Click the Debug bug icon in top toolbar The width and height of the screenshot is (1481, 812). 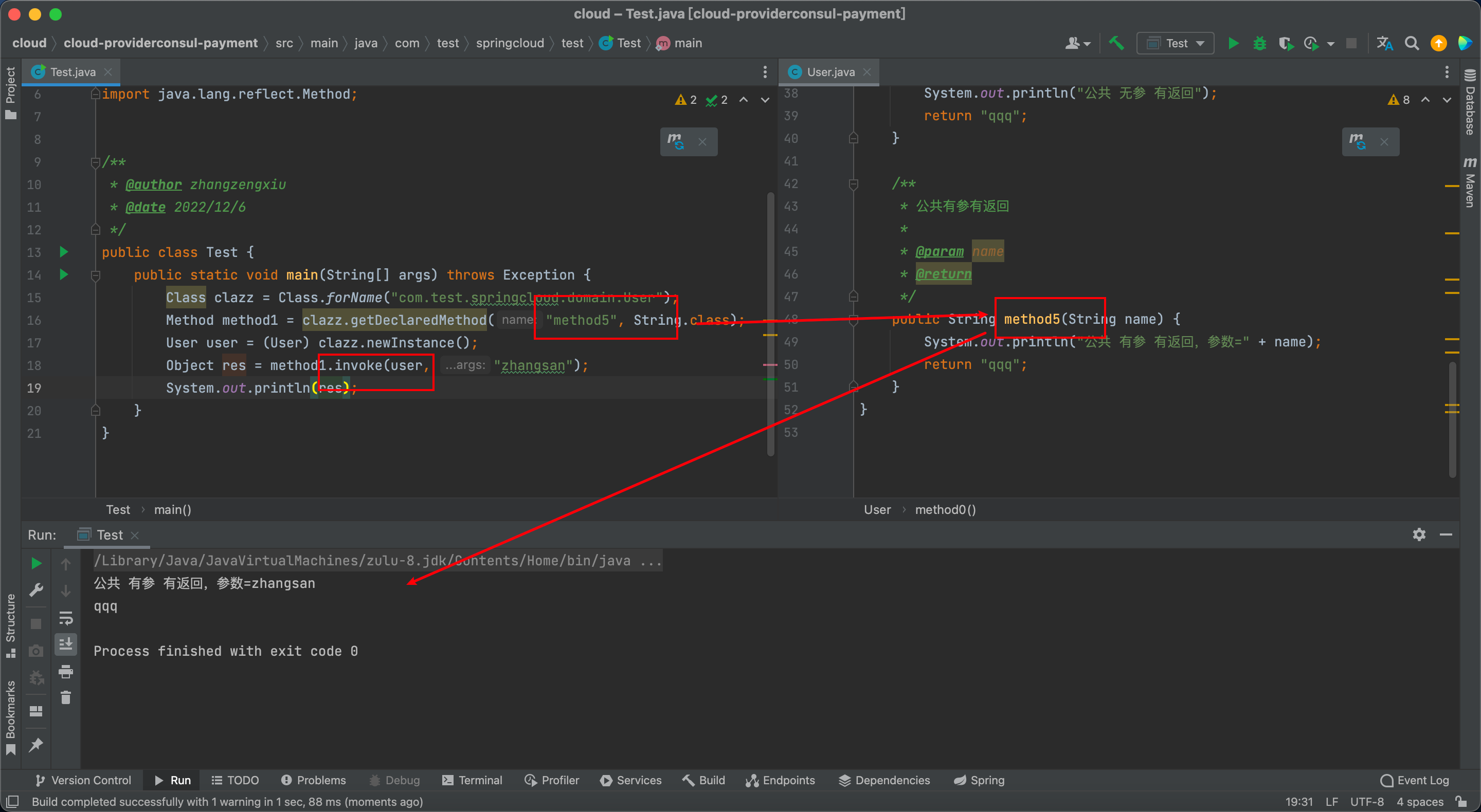1259,43
